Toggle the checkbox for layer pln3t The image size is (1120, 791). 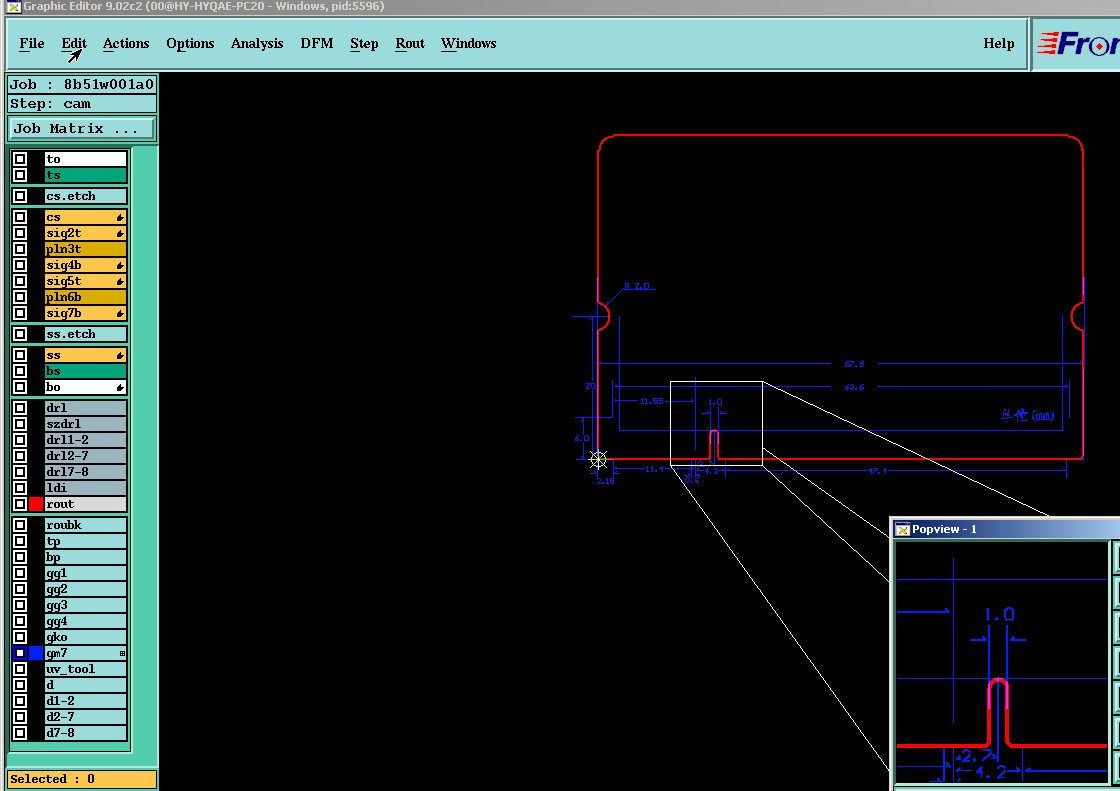pos(20,249)
